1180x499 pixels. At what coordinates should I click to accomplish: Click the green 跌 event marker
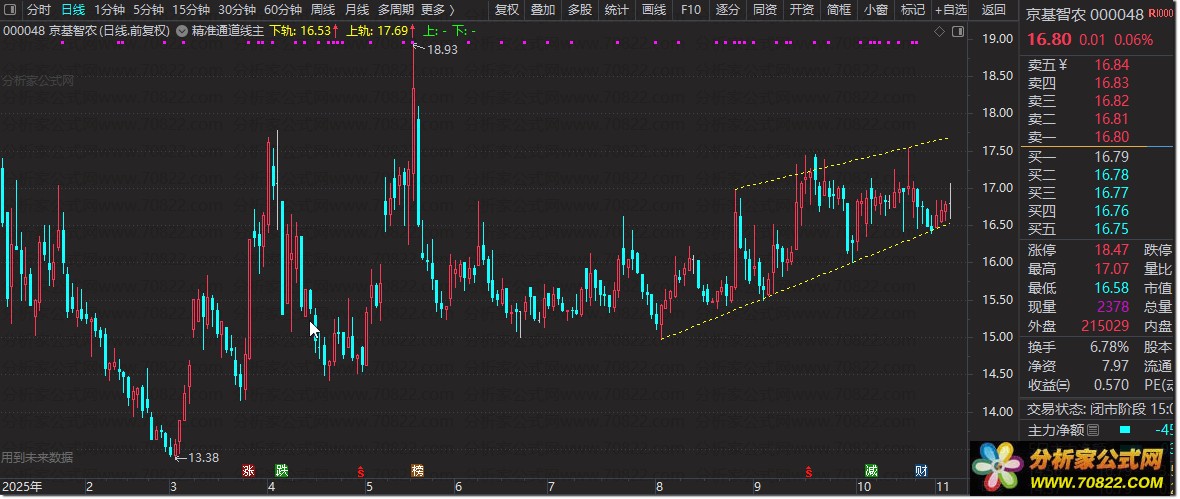[x=282, y=470]
